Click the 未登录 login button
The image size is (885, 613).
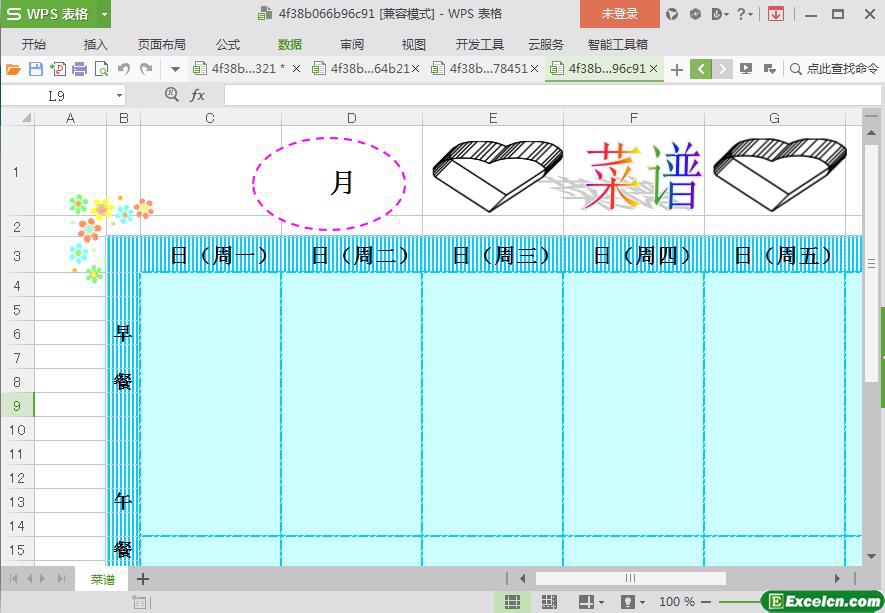[619, 14]
